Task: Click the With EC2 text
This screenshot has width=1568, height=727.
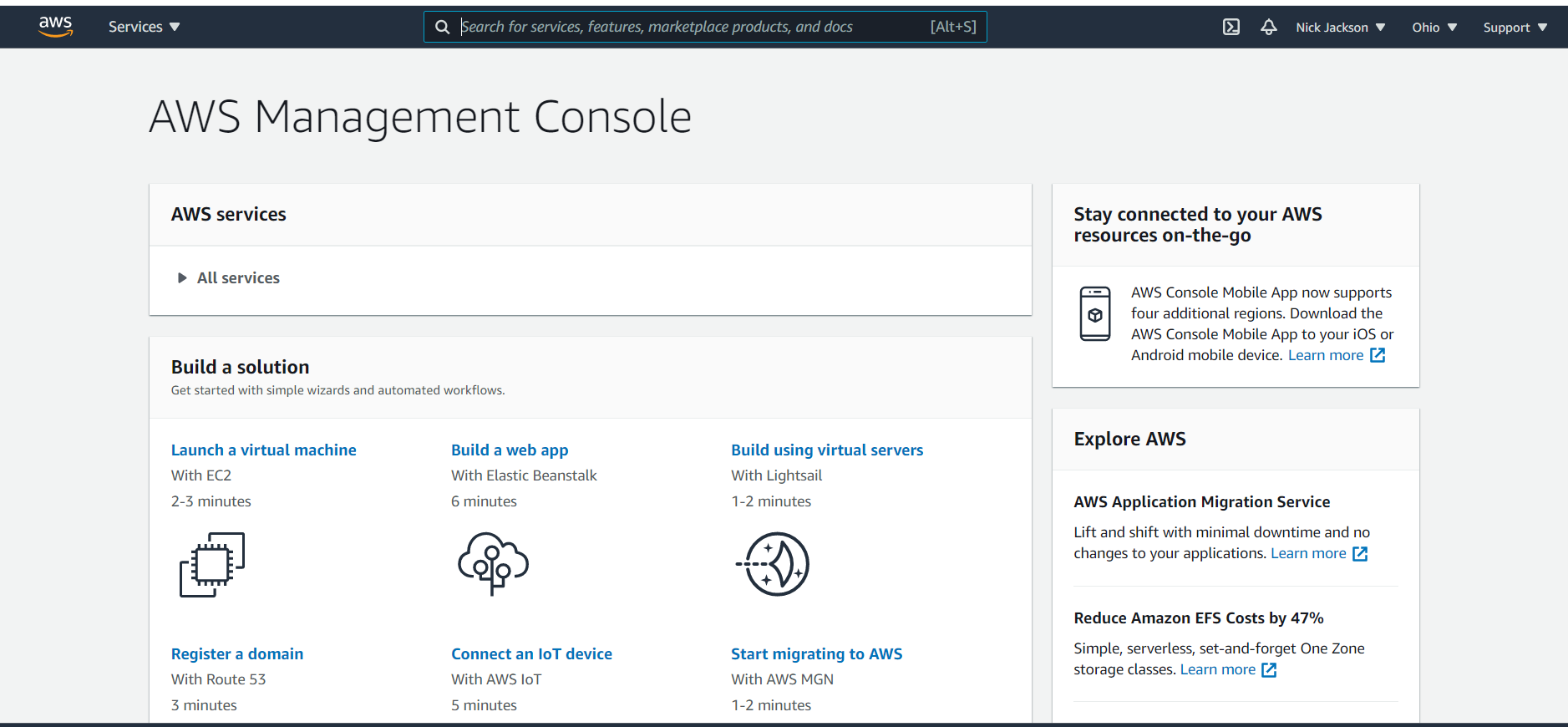Action: coord(201,475)
